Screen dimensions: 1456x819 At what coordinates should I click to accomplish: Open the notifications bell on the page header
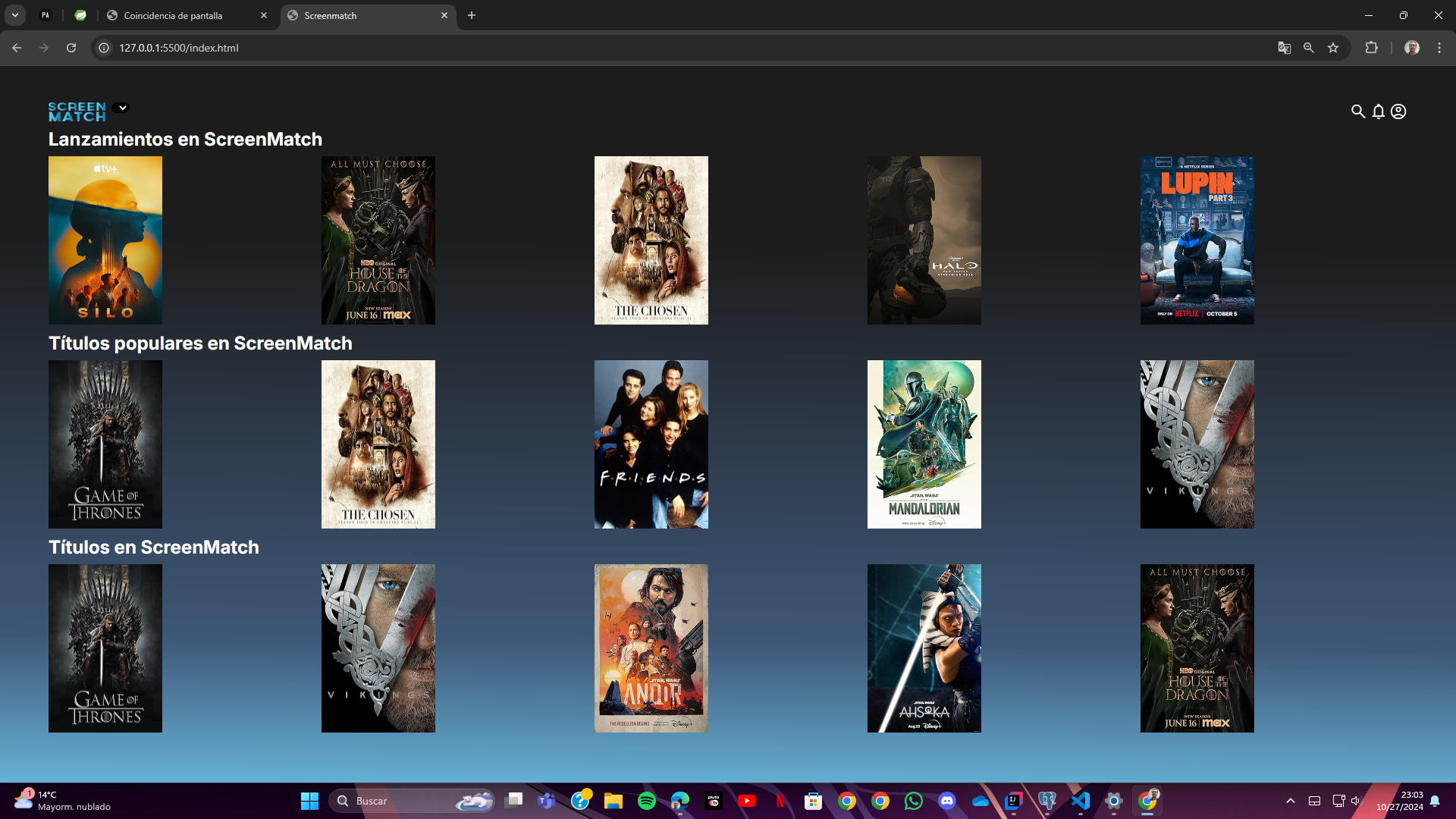click(x=1379, y=111)
